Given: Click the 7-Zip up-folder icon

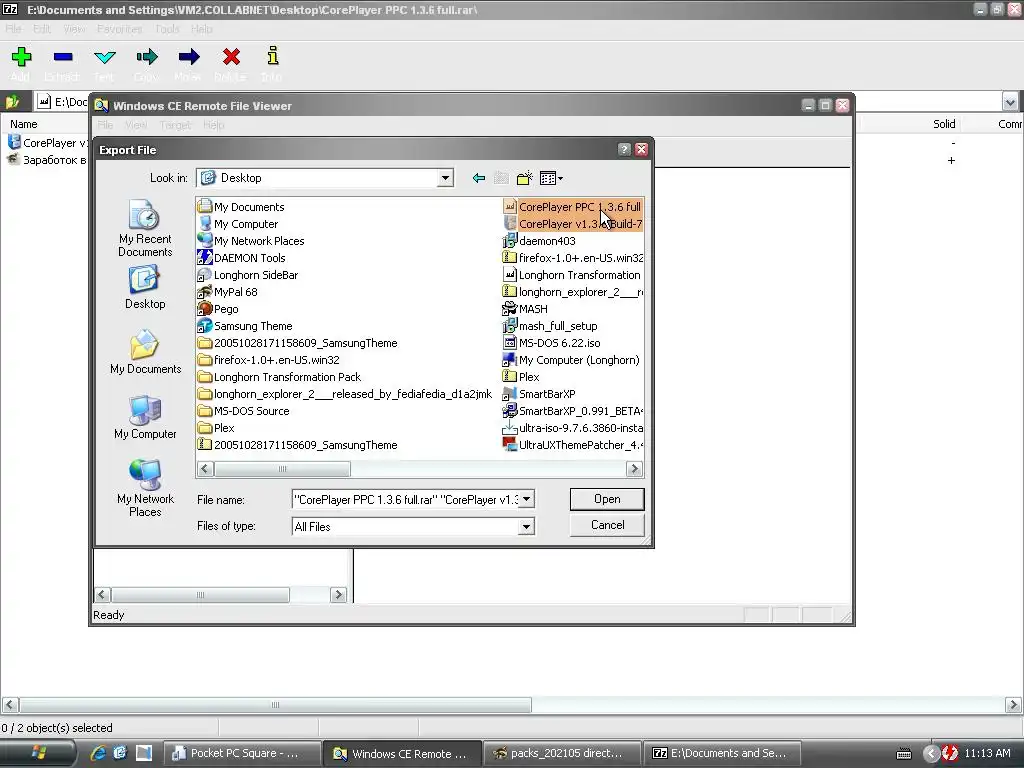Looking at the screenshot, I should [x=12, y=102].
